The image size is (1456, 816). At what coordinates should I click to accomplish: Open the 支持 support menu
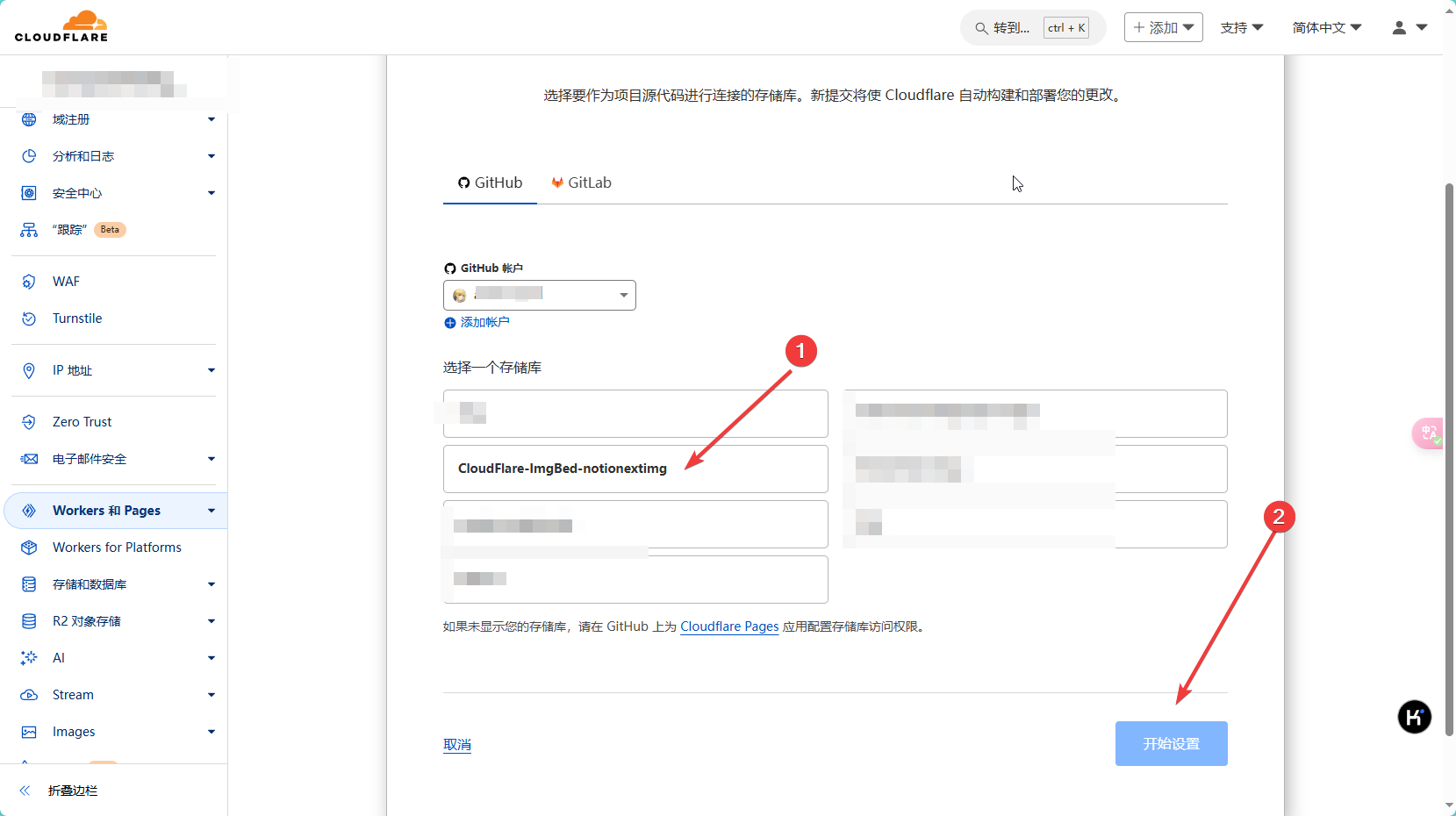click(1242, 28)
